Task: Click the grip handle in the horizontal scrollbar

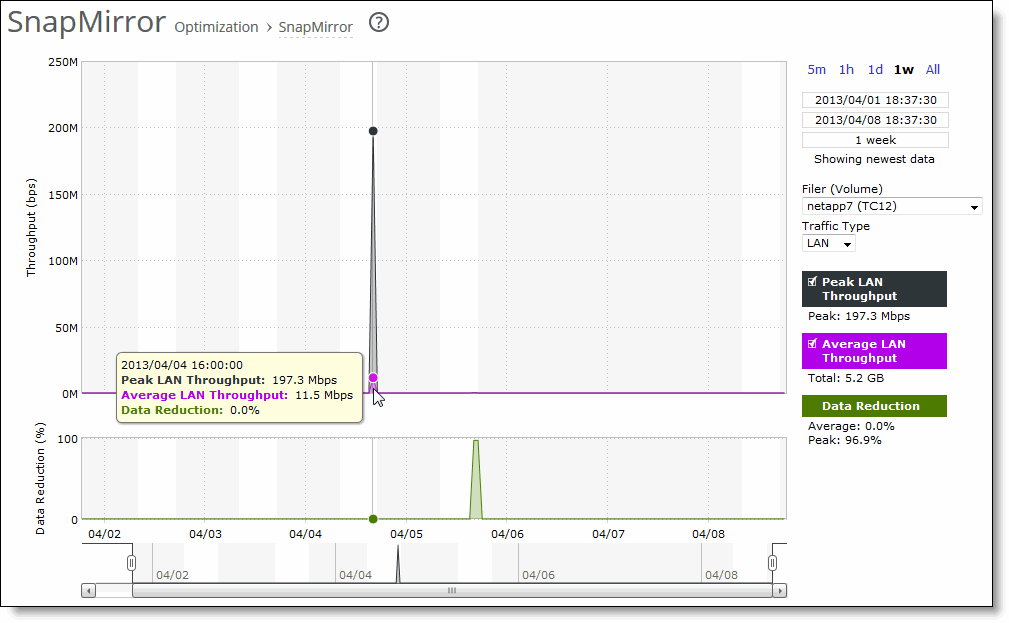Action: [451, 591]
